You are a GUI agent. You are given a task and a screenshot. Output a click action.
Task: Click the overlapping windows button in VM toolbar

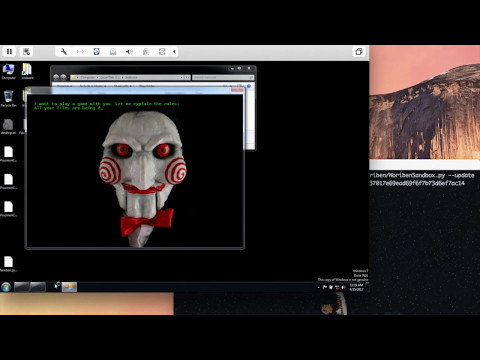[x=359, y=52]
